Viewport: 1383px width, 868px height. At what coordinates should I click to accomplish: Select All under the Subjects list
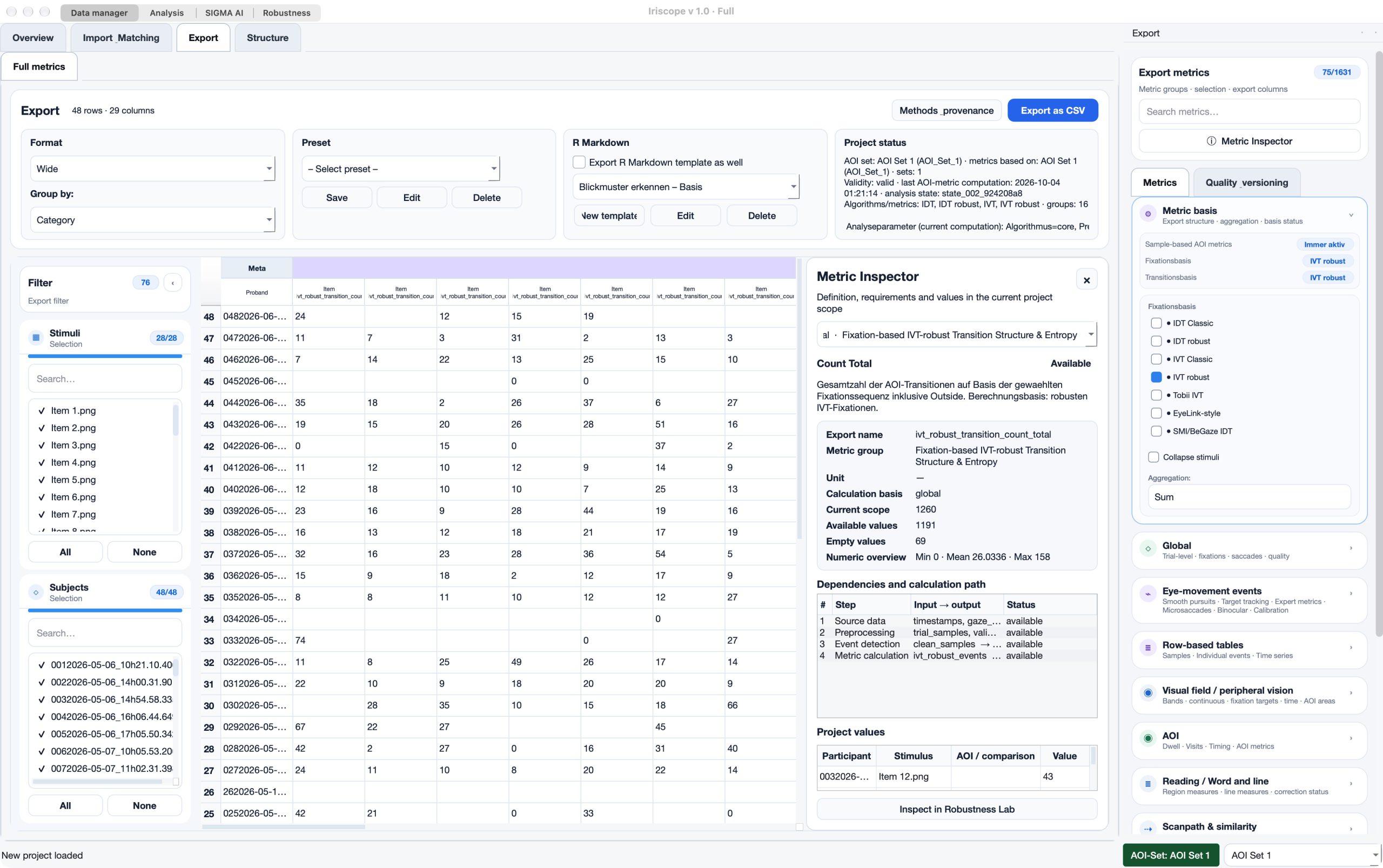65,805
